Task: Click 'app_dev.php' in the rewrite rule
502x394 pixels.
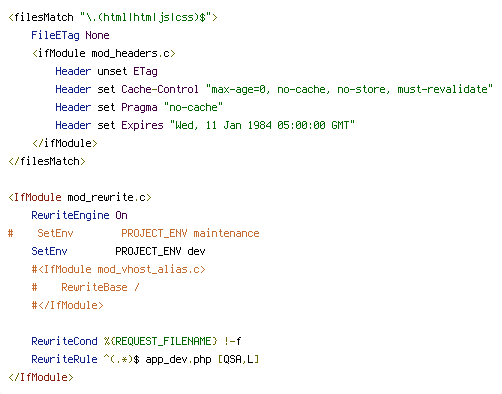Action: [178, 359]
